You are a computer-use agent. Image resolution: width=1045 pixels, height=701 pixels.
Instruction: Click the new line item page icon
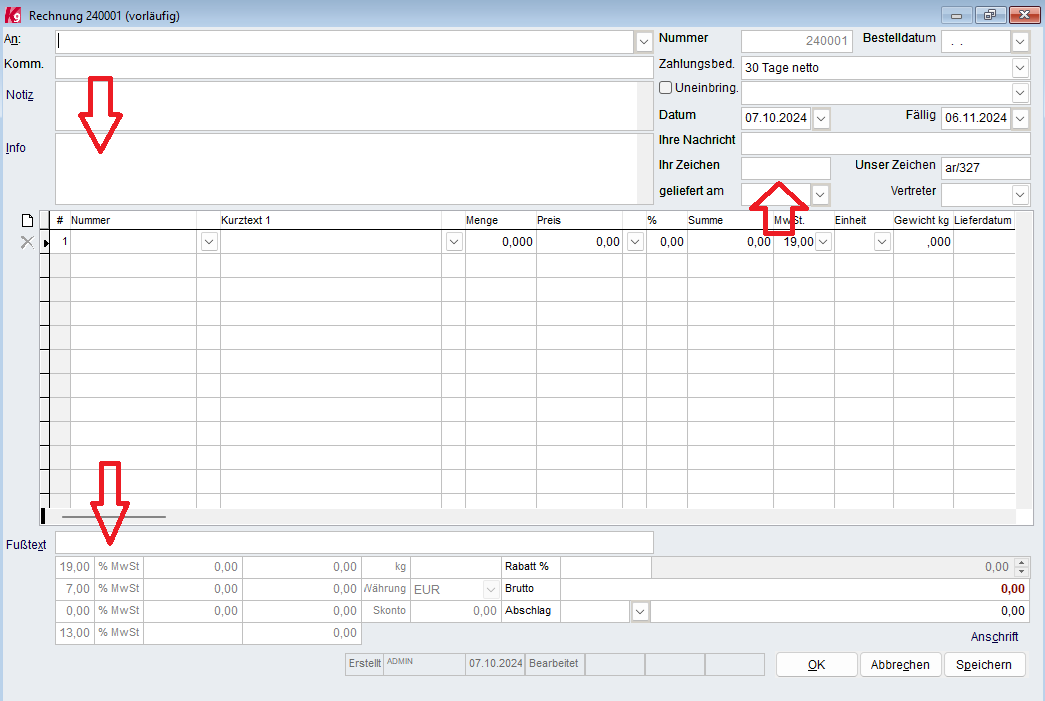[28, 220]
